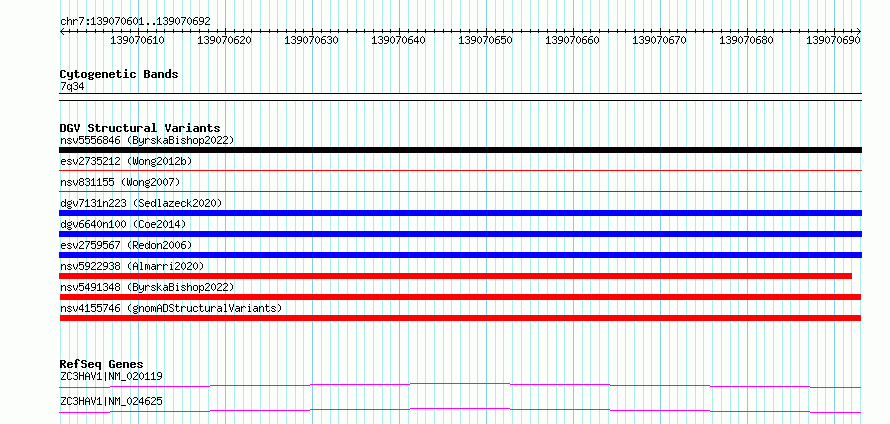Open nsv4155746 (gnomADStructuralVariants) variant label
Viewport: 890px width, 424px height.
tap(171, 308)
